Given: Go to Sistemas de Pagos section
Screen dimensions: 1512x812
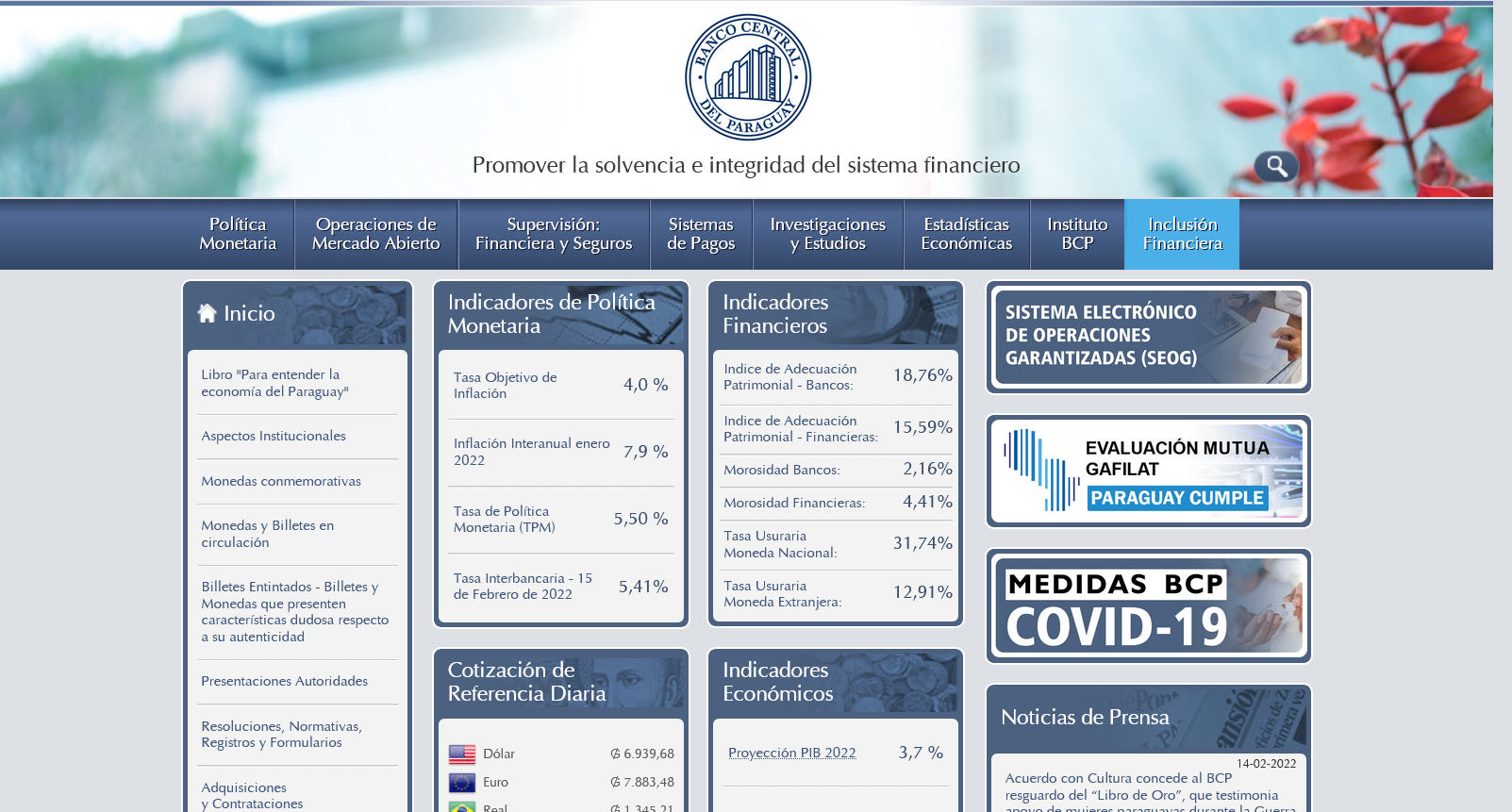Looking at the screenshot, I should click(701, 234).
